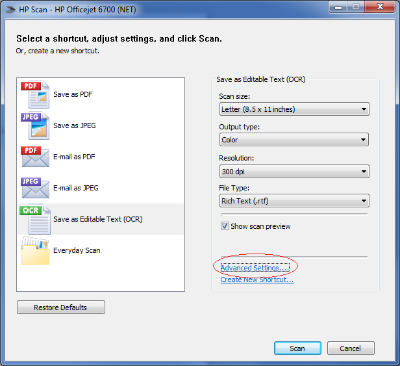This screenshot has width=400, height=366.
Task: Click the Restore Defaults button
Action: [x=61, y=307]
